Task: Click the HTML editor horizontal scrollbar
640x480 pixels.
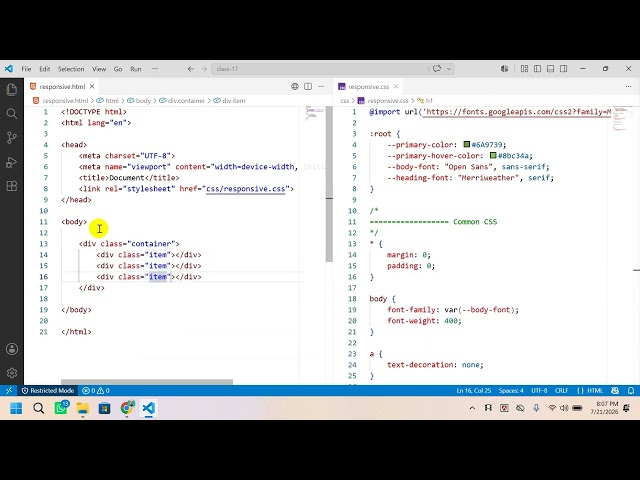Action: click(x=147, y=382)
